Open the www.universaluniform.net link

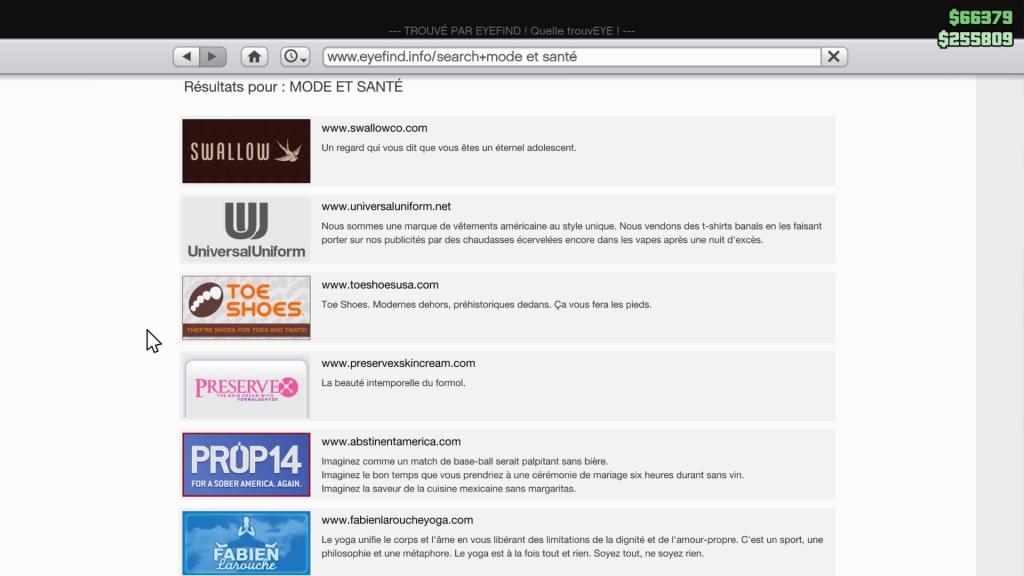386,207
